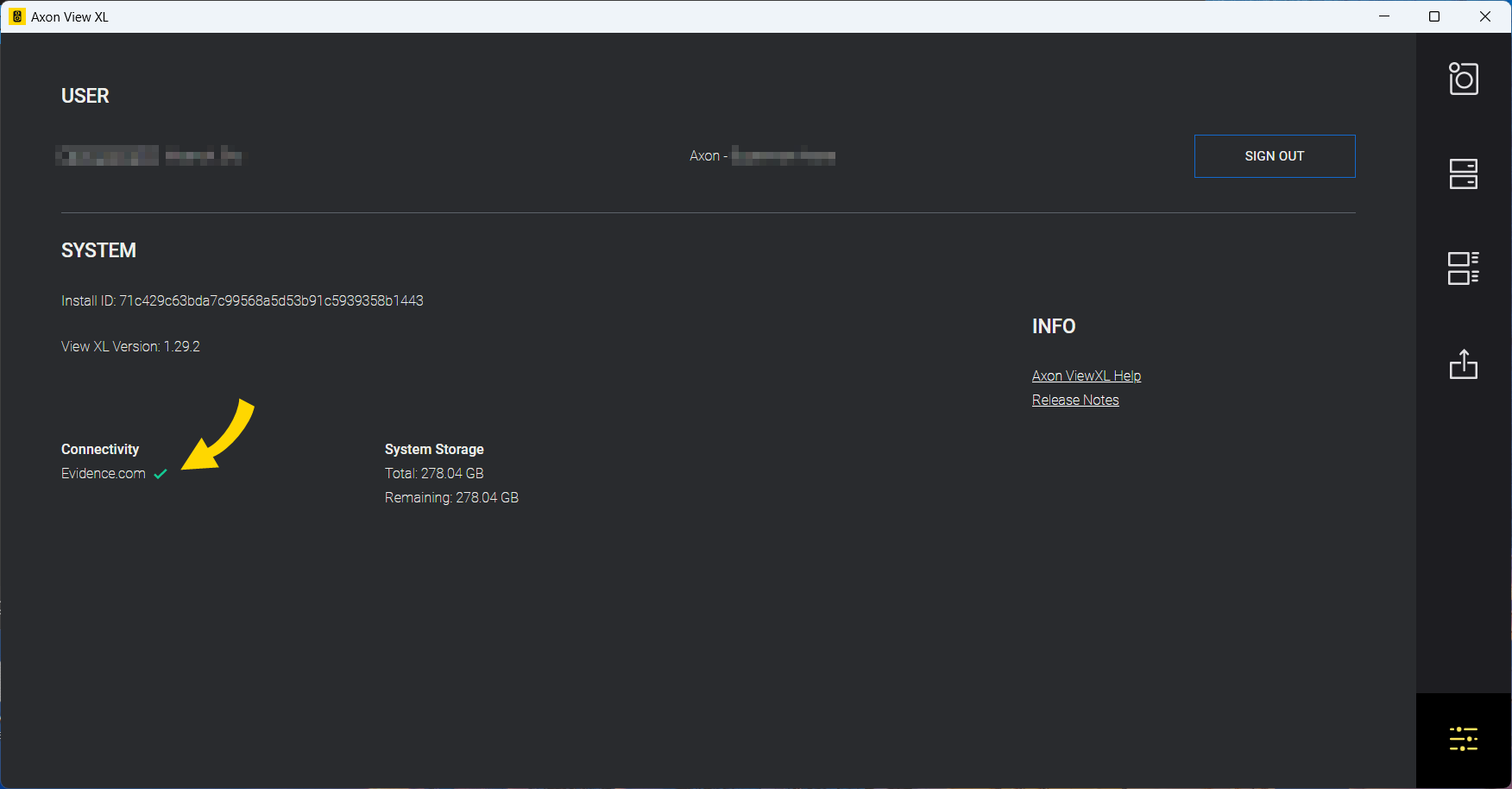Minimize the Axon View XL window
This screenshot has height=789, width=1512.
(1384, 16)
